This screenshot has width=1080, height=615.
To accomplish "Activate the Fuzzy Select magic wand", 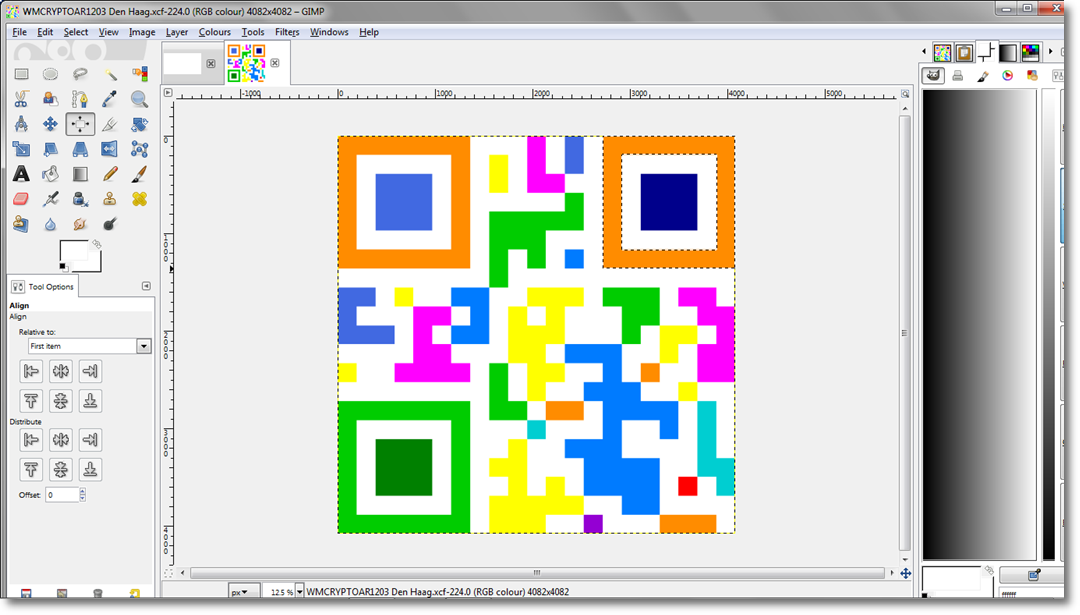I will [x=110, y=74].
